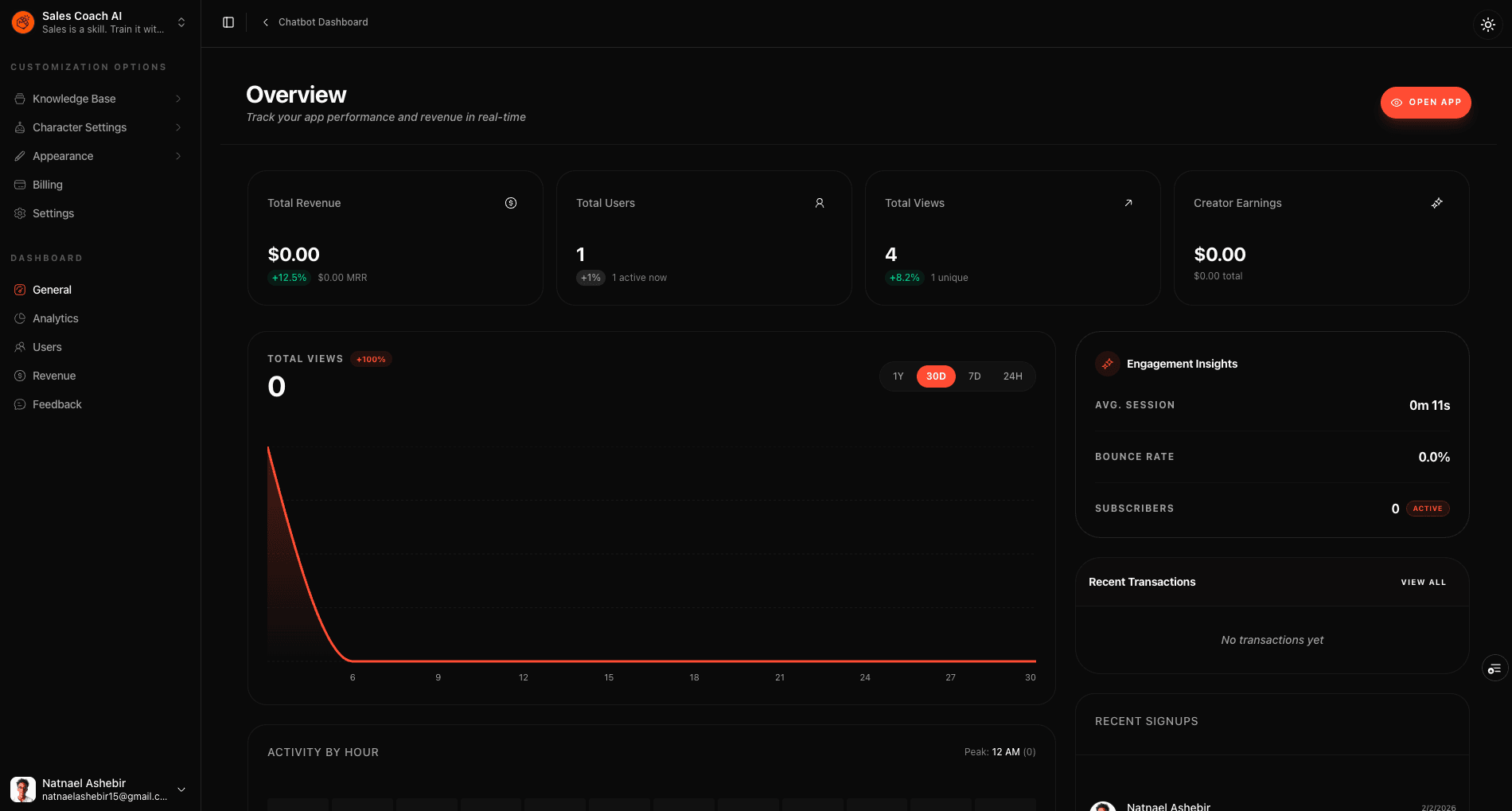Click the back arrow next to Chatbot Dashboard
The height and width of the screenshot is (811, 1512).
[x=265, y=22]
